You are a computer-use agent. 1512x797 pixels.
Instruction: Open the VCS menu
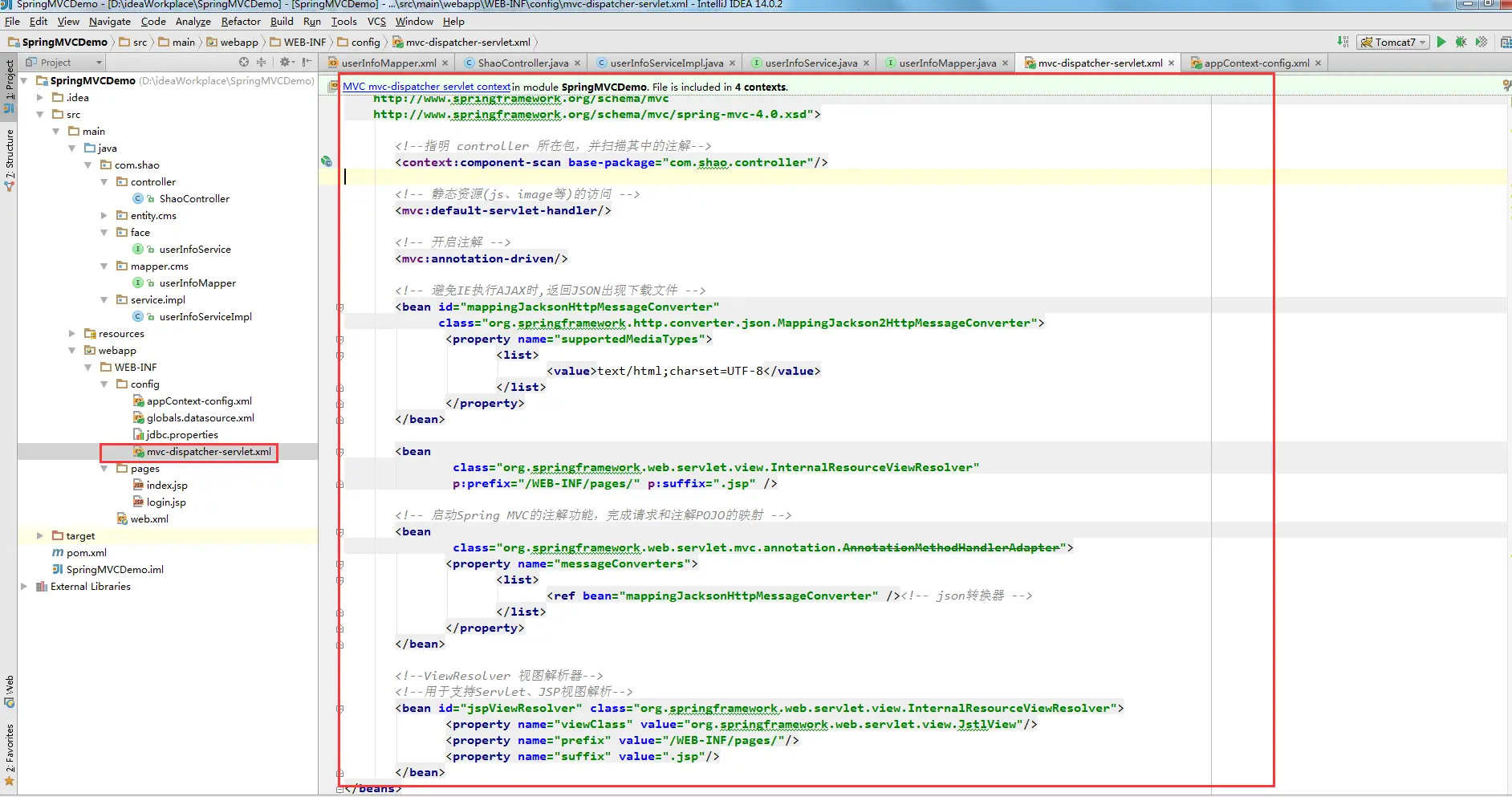coord(376,22)
